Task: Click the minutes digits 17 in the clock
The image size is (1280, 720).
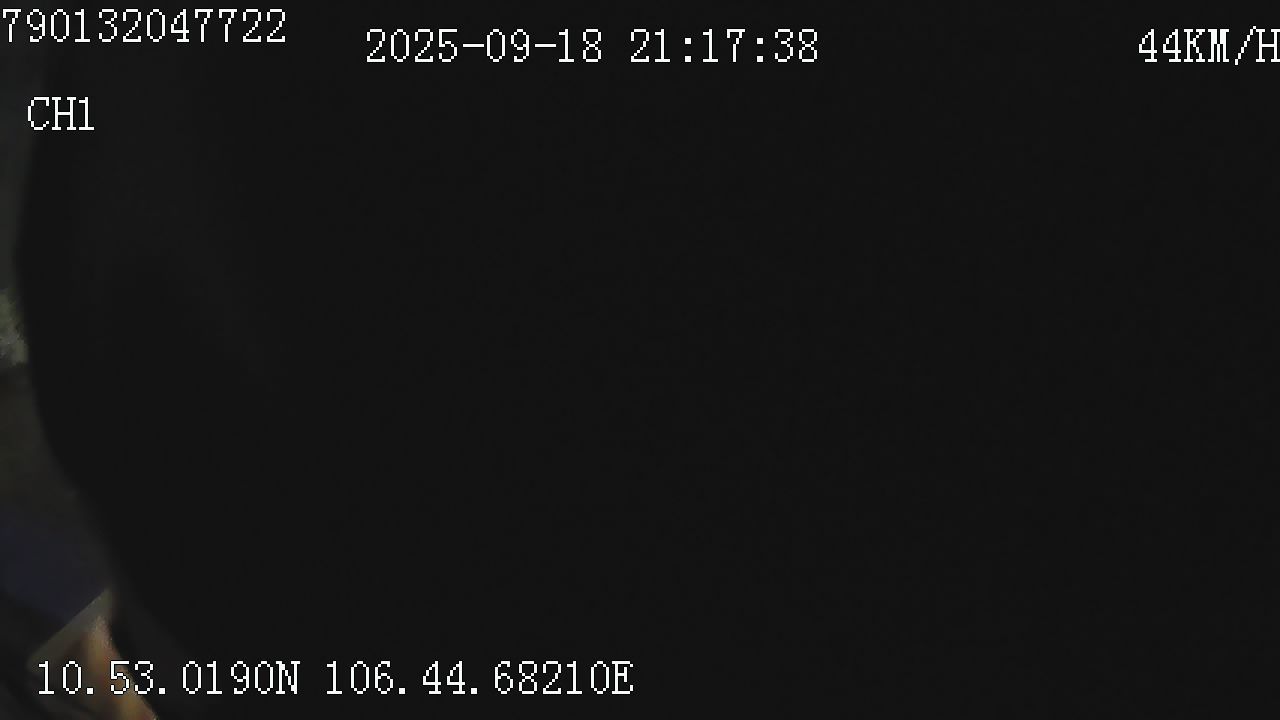Action: pos(723,47)
